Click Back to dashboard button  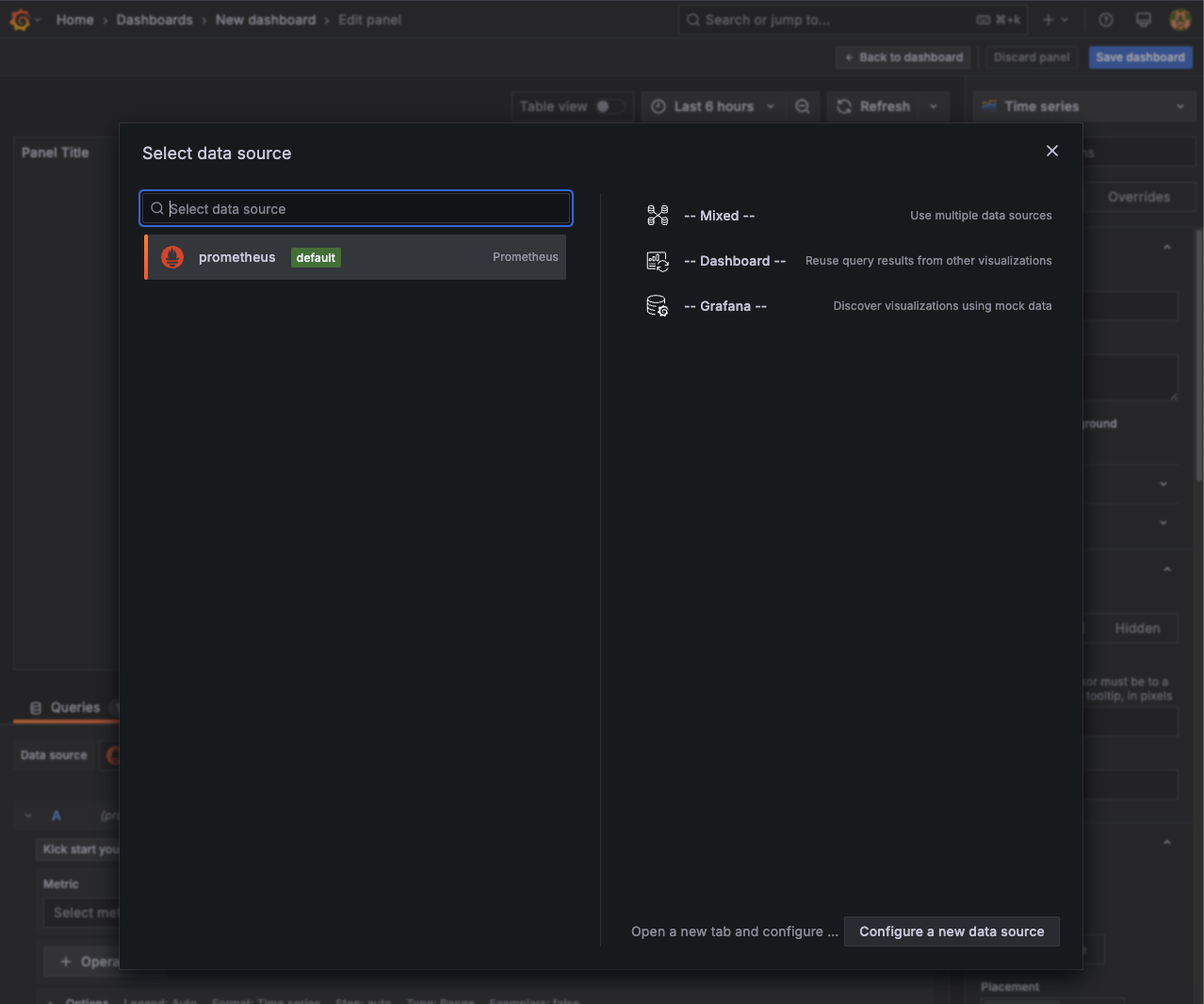[903, 57]
